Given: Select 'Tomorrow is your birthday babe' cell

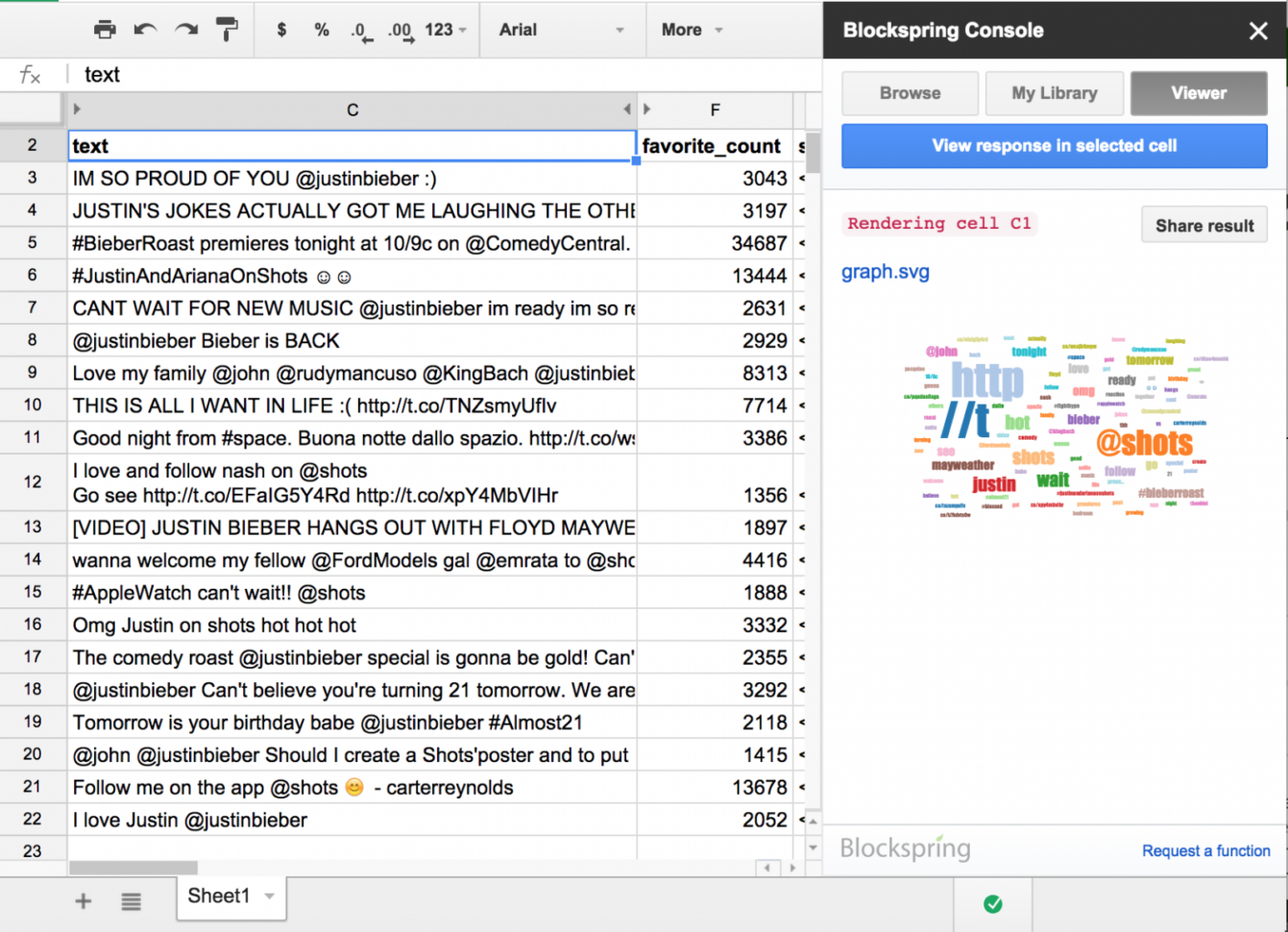Looking at the screenshot, I should tap(352, 723).
